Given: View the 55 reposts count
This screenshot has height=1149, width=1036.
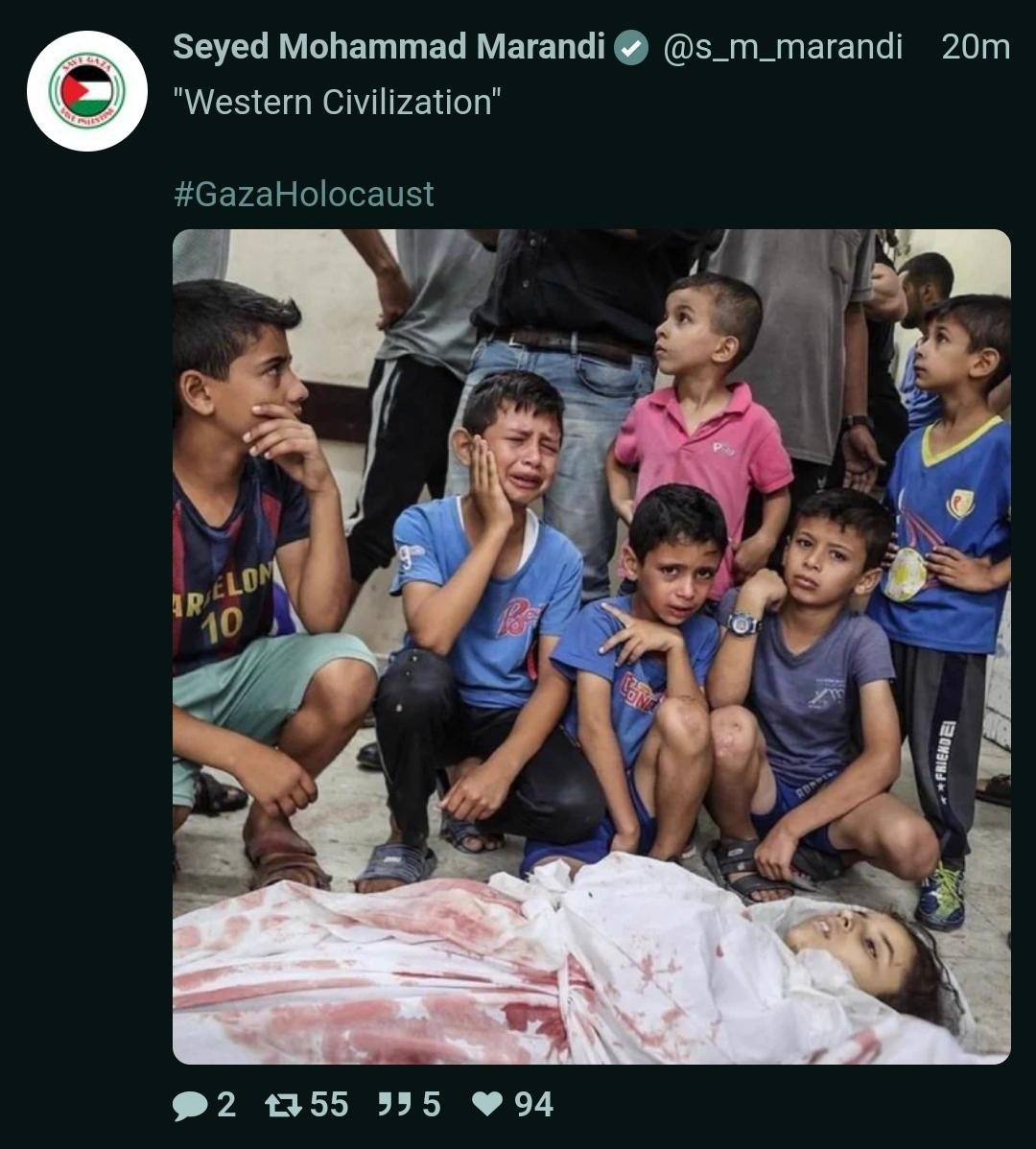Looking at the screenshot, I should 329,1105.
